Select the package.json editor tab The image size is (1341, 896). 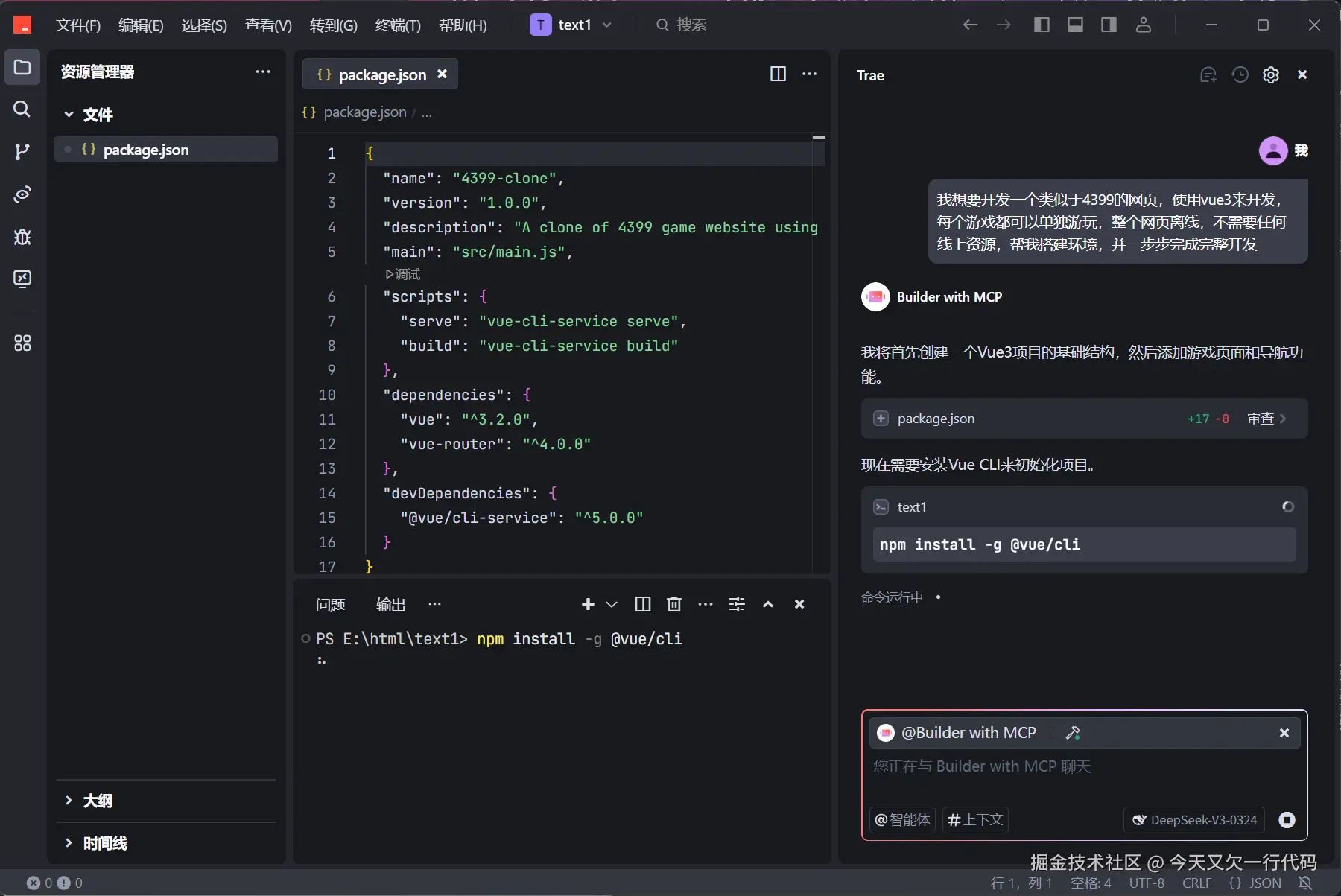pos(380,74)
